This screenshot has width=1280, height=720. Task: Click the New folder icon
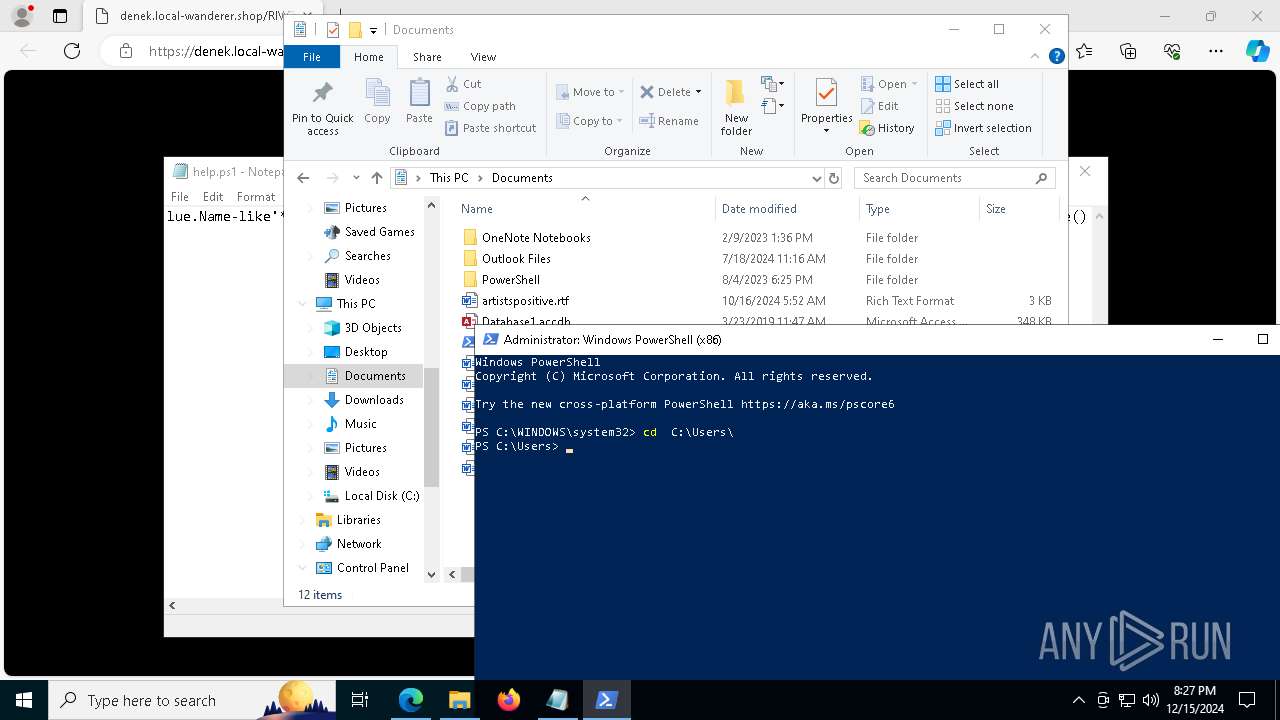click(x=736, y=93)
